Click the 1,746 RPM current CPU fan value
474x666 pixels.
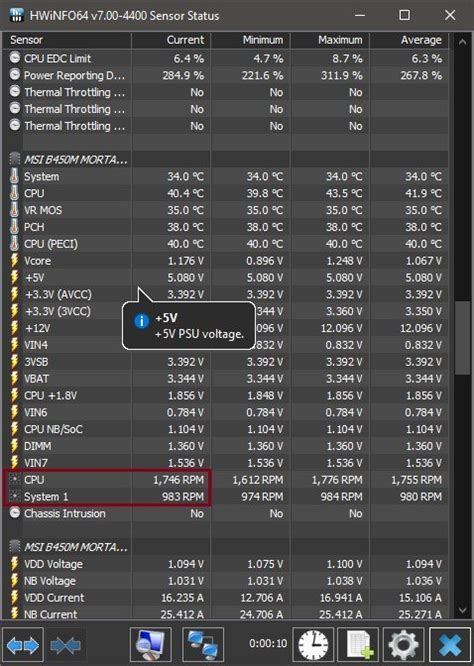pos(178,480)
